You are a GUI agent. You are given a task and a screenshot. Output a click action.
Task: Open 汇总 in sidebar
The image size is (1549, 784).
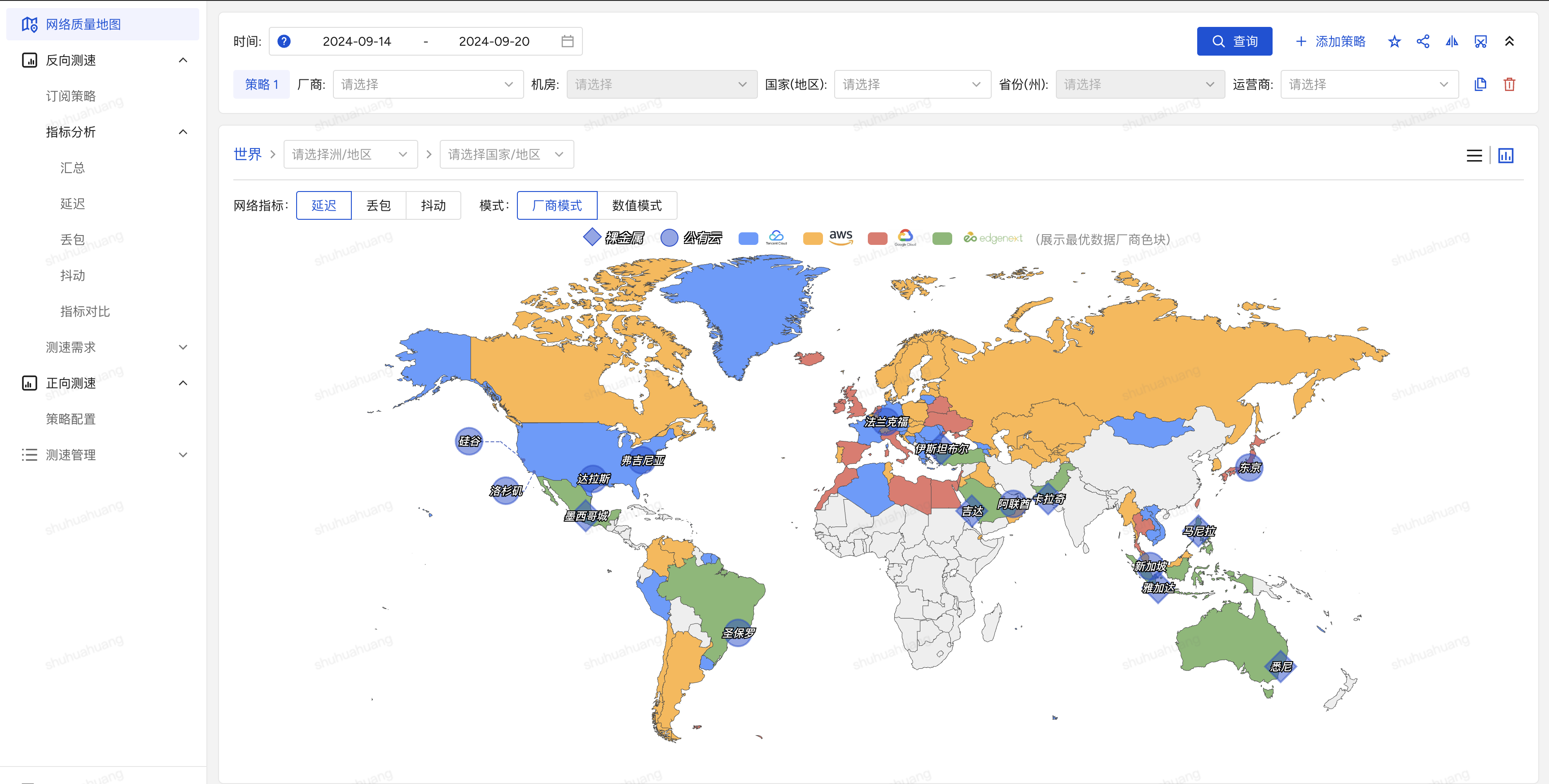coord(73,168)
